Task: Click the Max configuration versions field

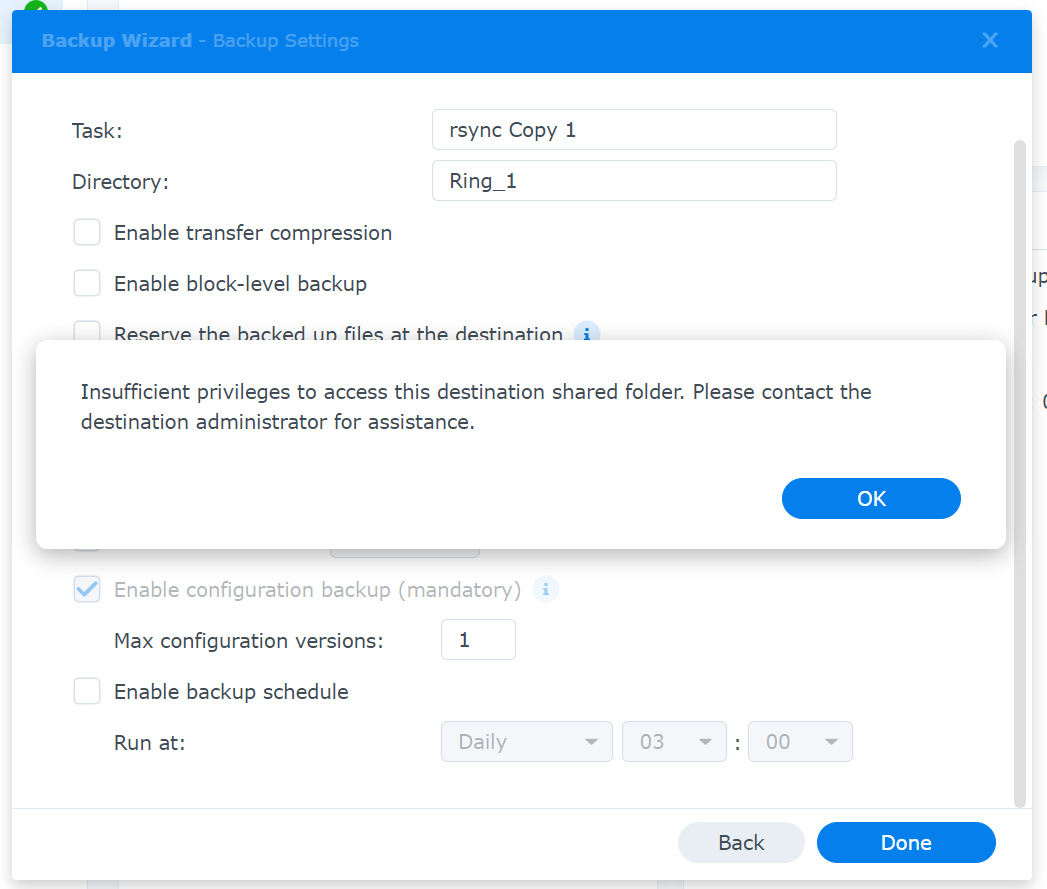Action: tap(478, 640)
